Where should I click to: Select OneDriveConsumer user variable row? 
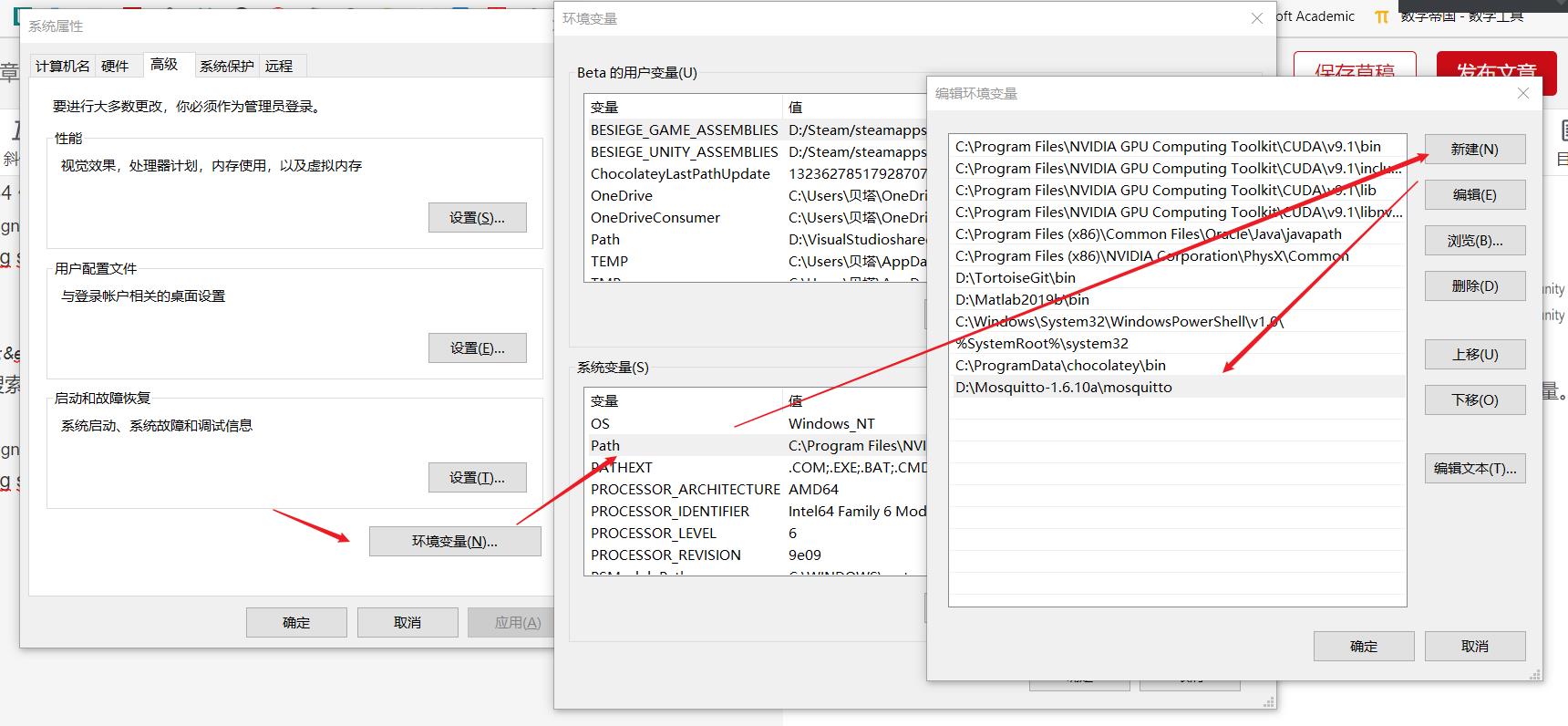click(756, 218)
